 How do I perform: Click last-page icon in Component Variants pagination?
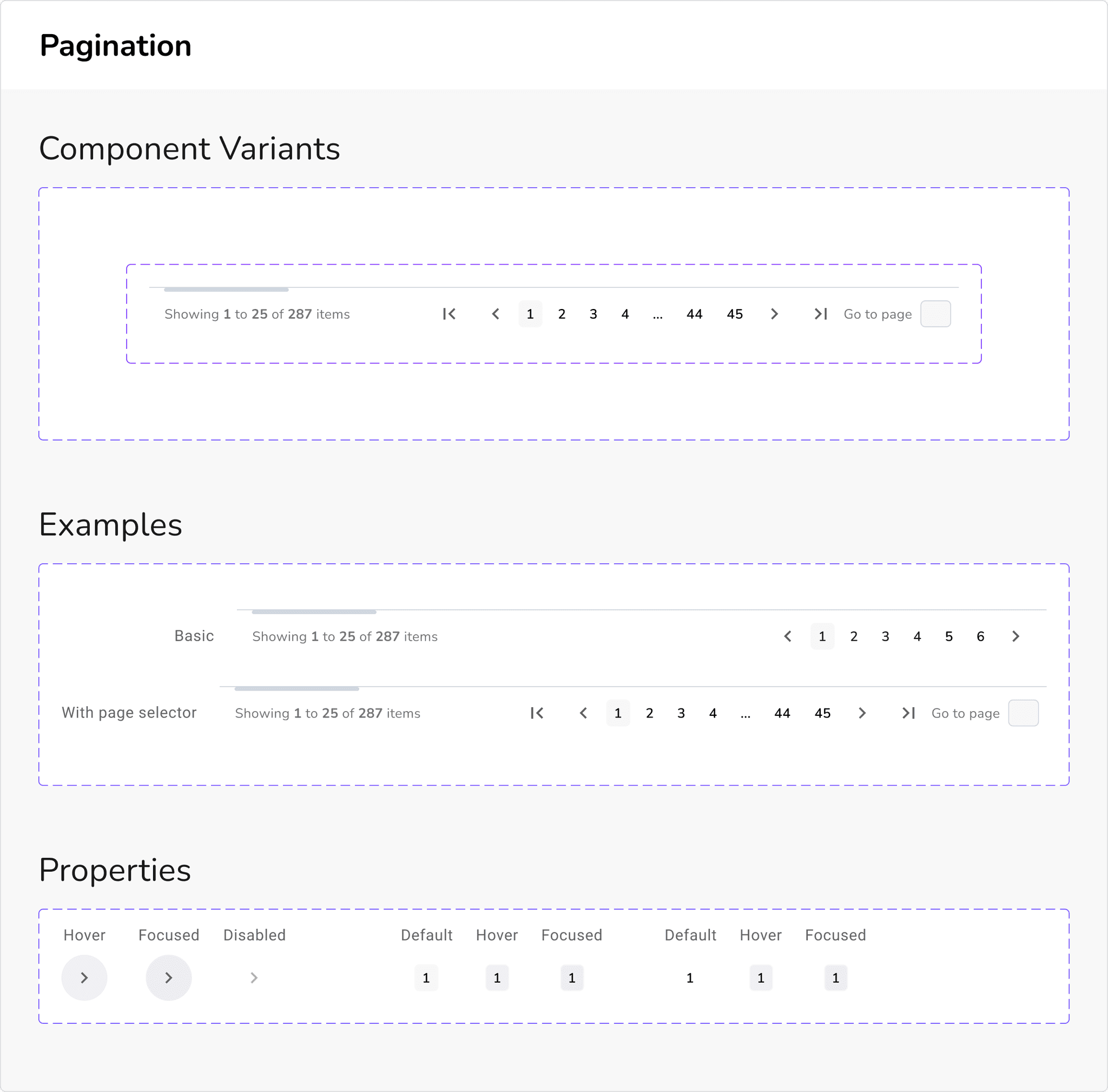[x=821, y=314]
